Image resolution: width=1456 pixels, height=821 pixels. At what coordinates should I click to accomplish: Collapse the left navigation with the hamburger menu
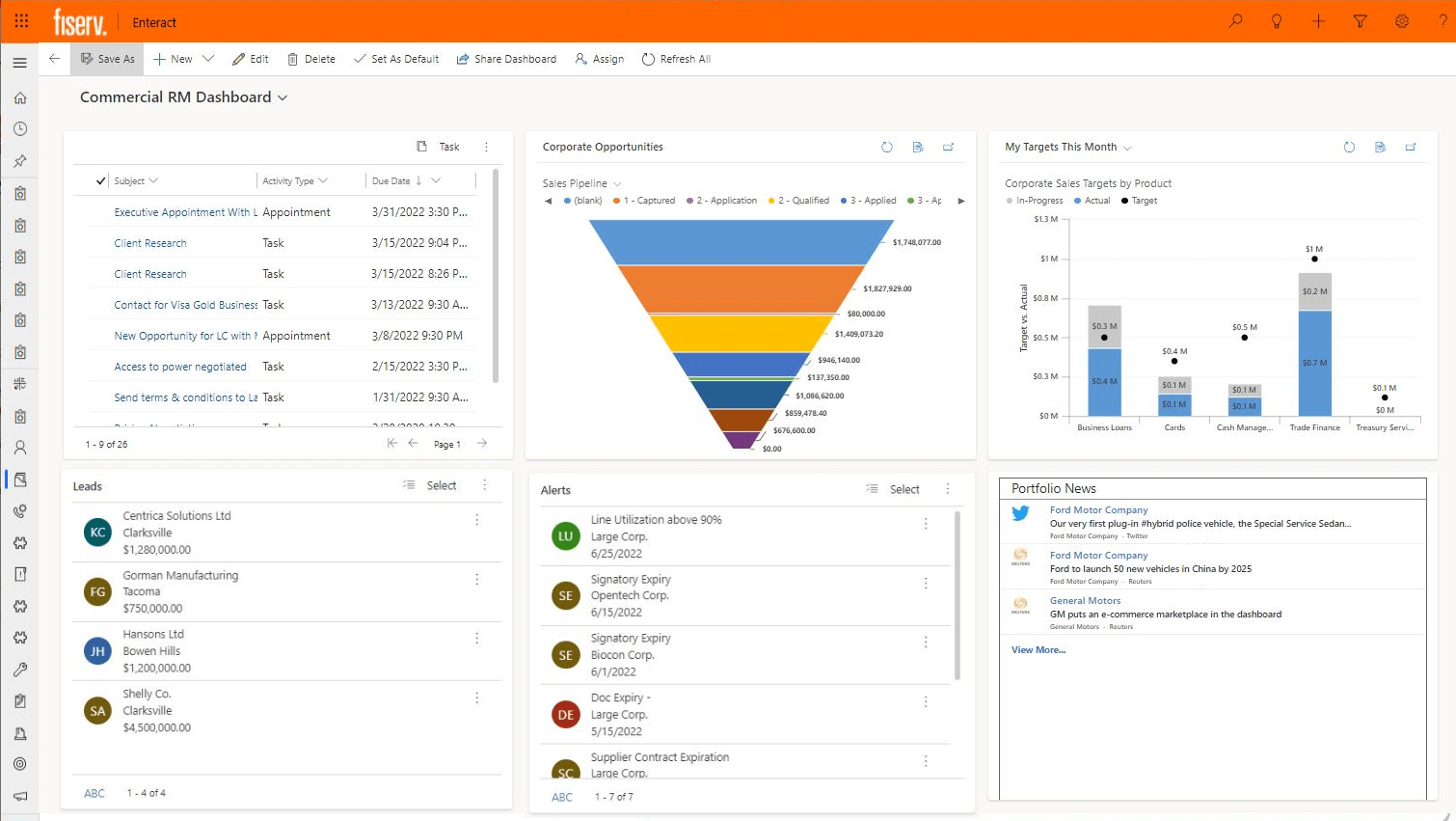[x=19, y=62]
